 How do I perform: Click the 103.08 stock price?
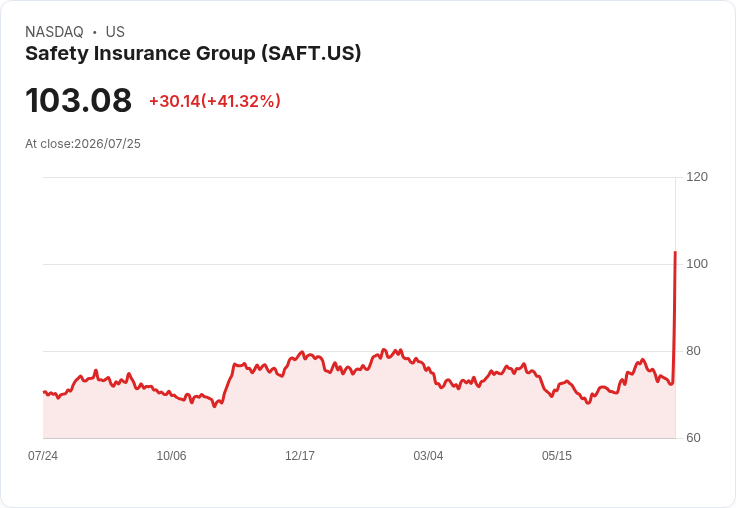click(x=78, y=100)
